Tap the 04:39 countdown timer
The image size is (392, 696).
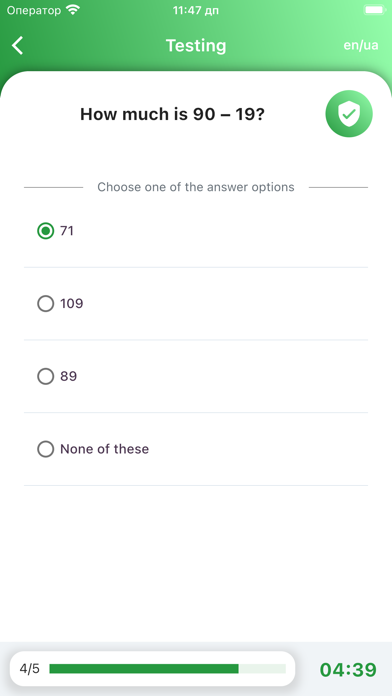(x=348, y=669)
